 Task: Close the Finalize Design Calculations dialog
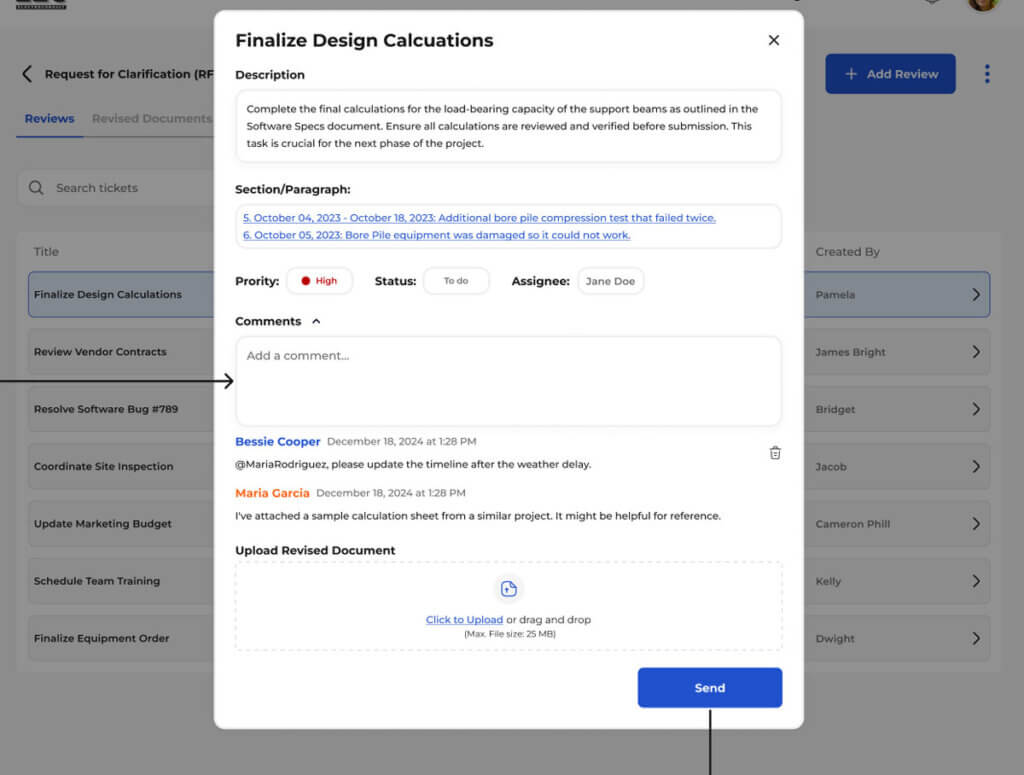773,40
